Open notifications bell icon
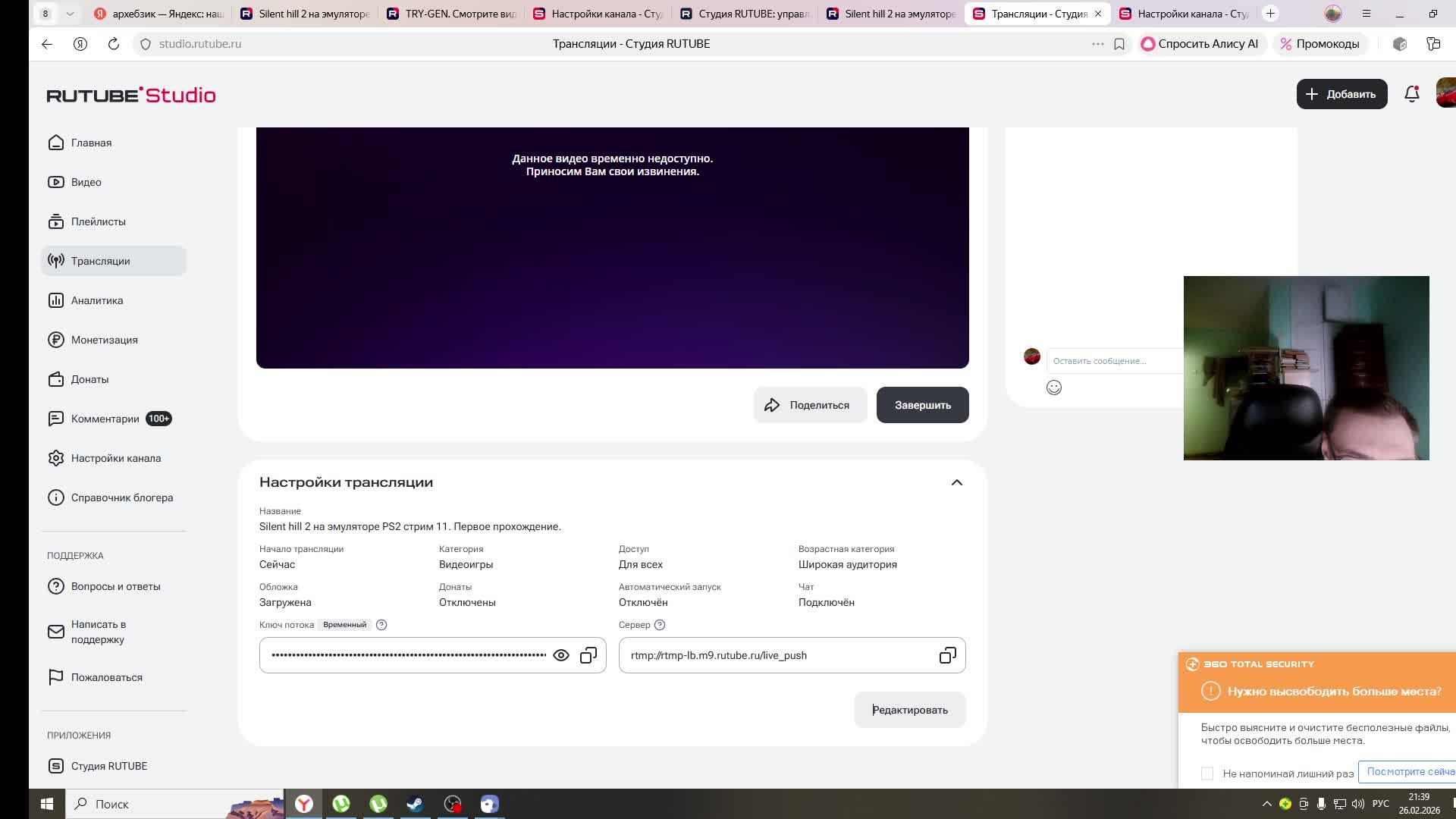 coord(1411,94)
